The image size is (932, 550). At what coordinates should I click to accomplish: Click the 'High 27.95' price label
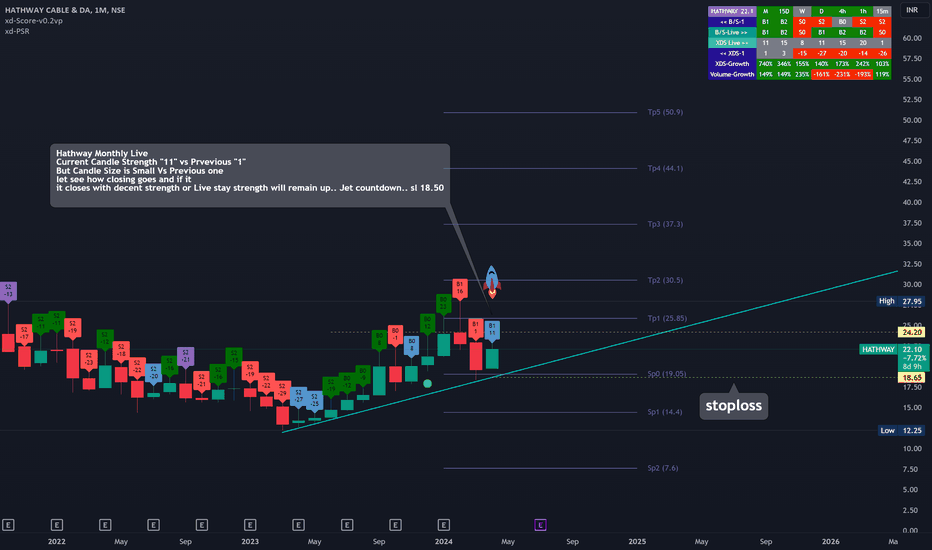tap(900, 301)
